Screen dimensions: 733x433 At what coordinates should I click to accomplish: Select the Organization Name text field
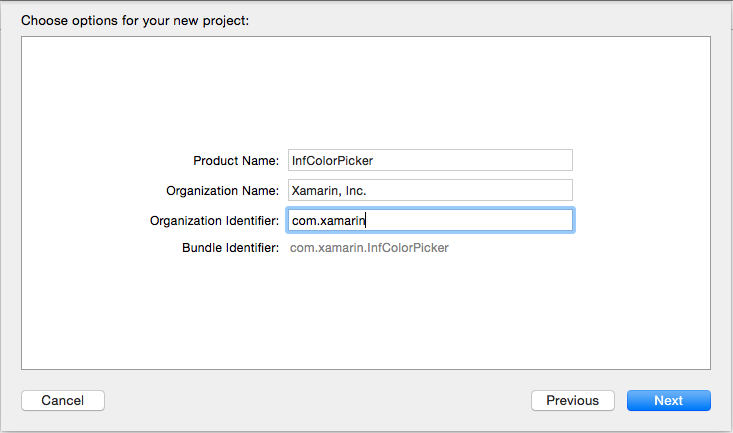430,190
